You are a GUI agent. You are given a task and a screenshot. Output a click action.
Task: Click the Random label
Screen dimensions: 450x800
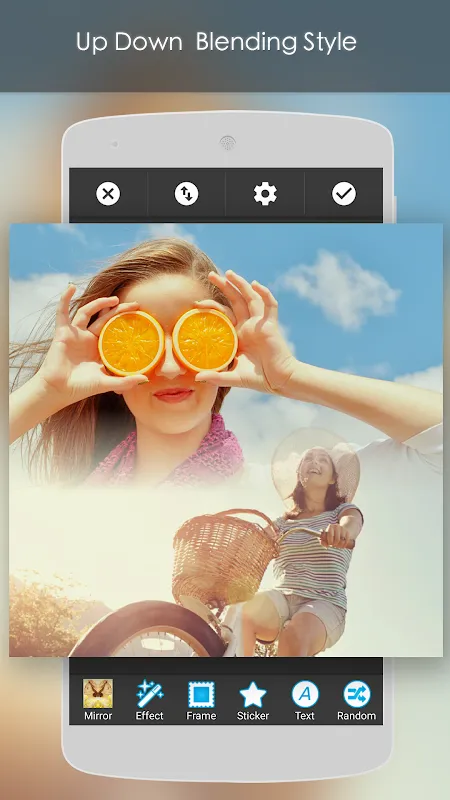pyautogui.click(x=357, y=716)
